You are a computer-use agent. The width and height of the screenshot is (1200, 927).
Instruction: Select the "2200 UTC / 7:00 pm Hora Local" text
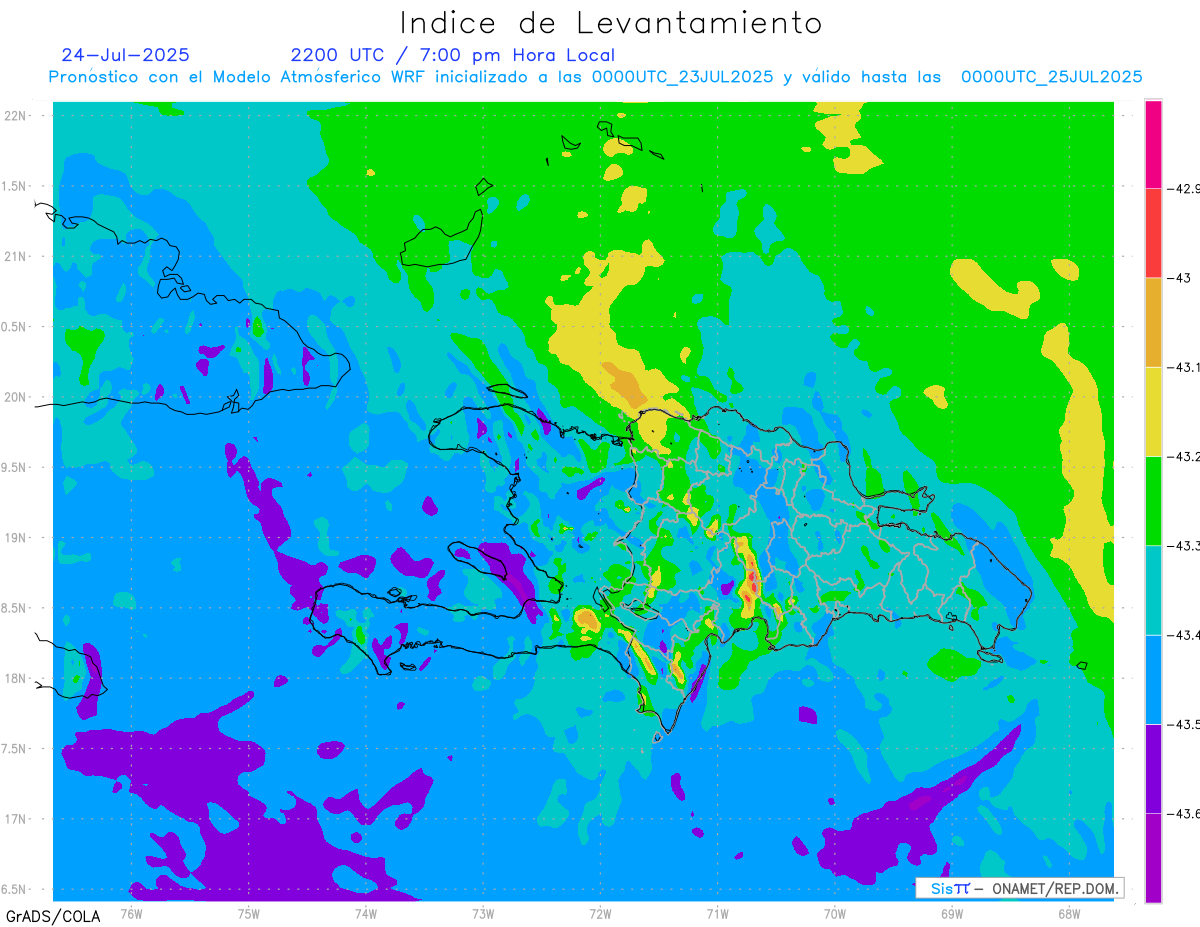click(453, 55)
